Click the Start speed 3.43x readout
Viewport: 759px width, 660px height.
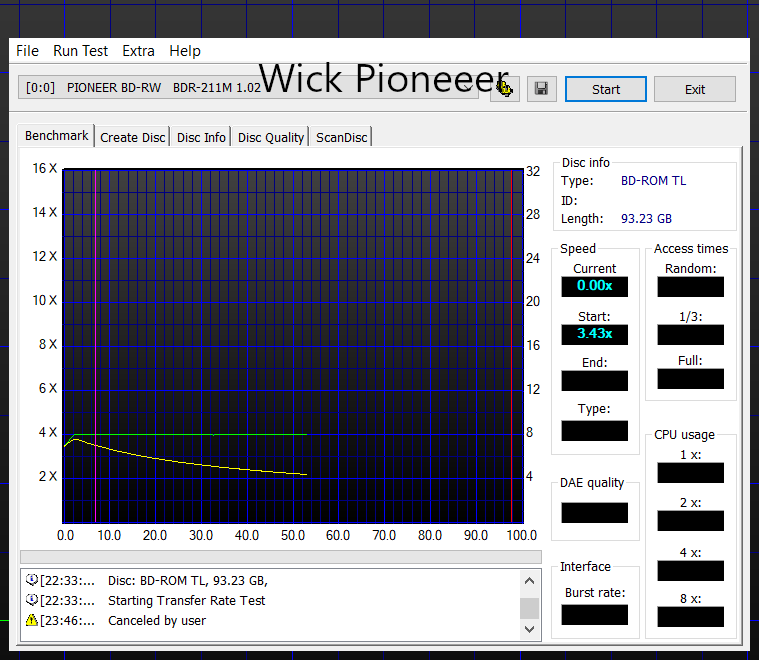[x=594, y=334]
